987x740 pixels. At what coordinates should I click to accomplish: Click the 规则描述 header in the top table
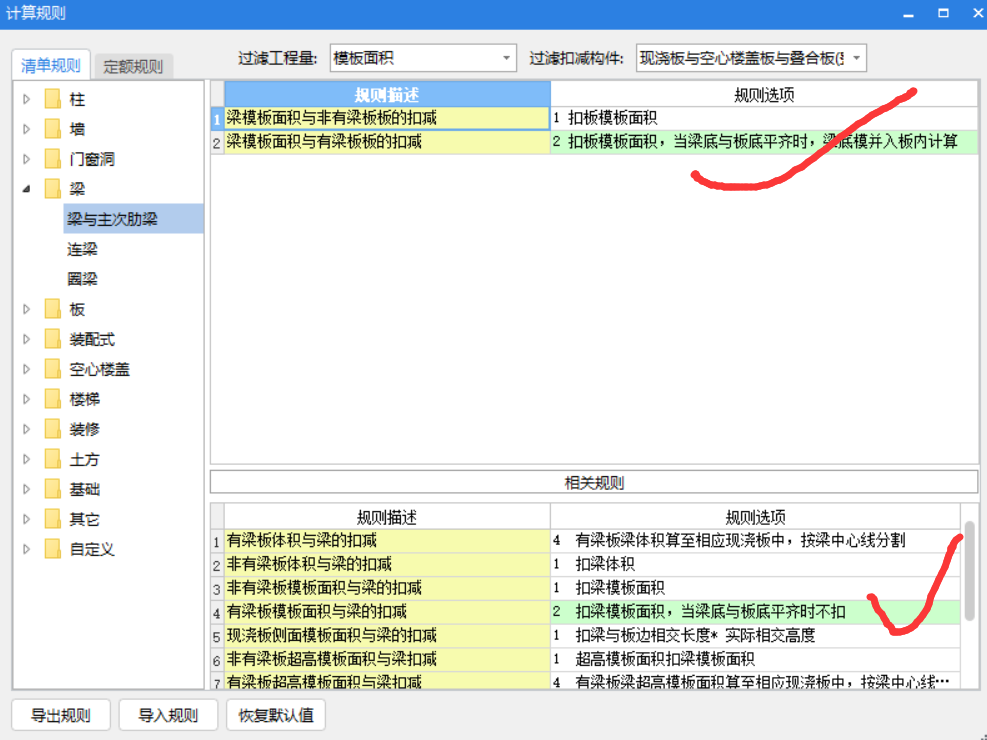click(386, 94)
